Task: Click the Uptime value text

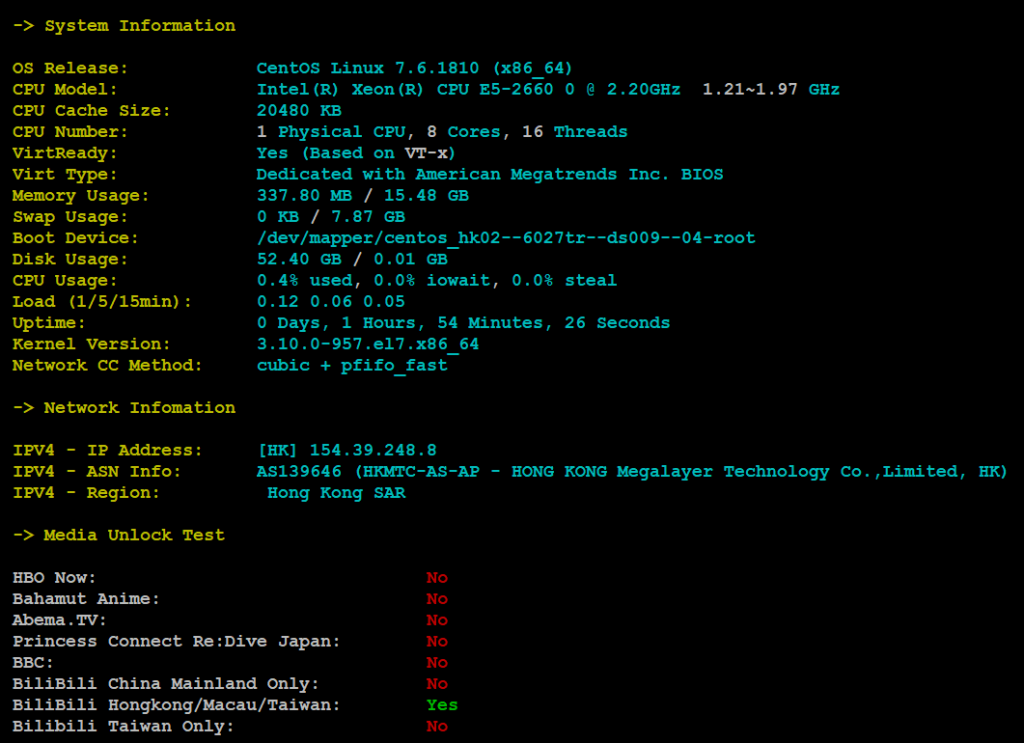Action: (463, 323)
